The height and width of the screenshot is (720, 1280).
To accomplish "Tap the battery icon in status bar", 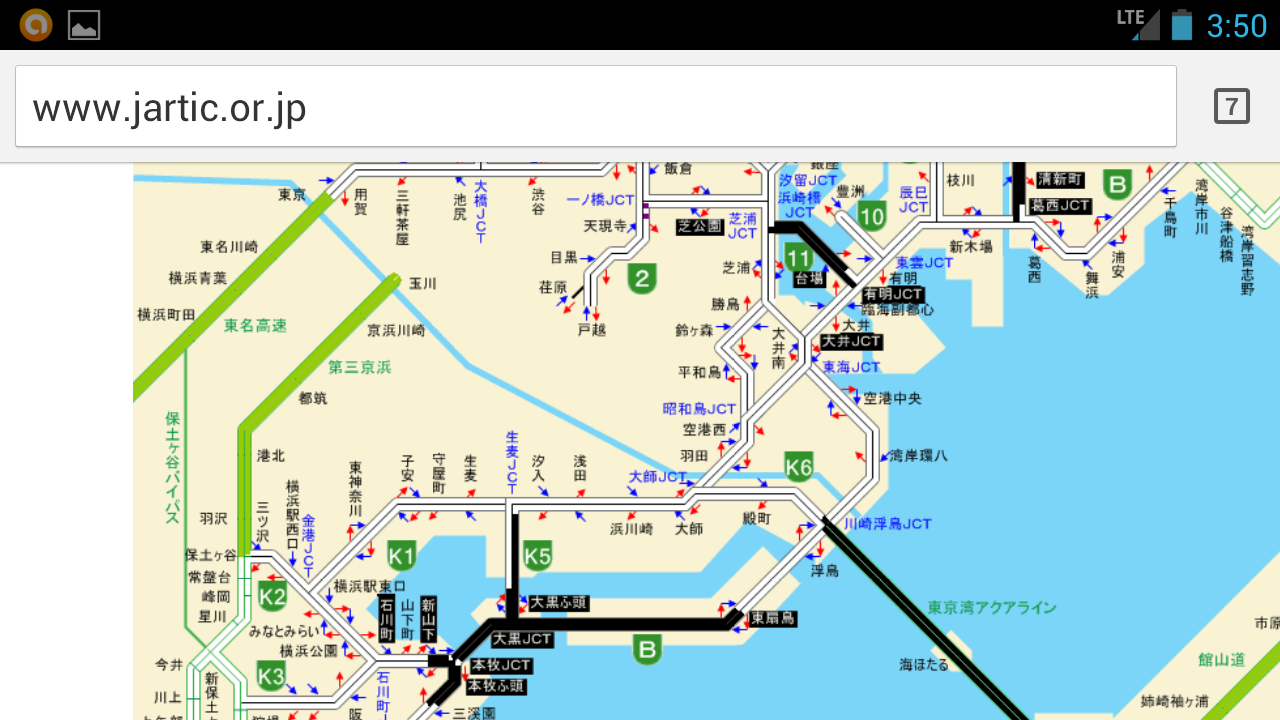I will [x=1182, y=24].
